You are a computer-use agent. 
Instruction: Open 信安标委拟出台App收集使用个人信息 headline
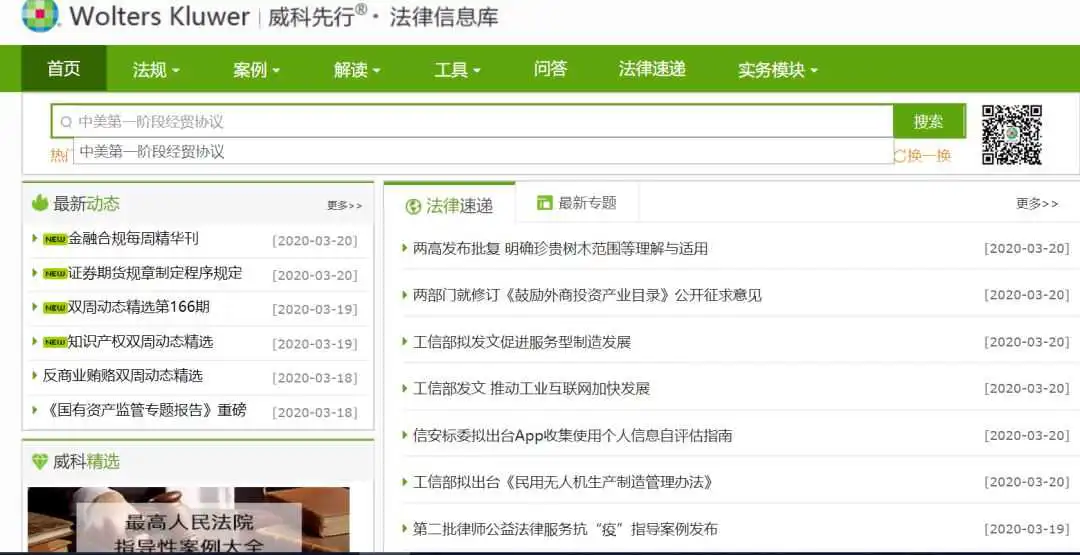[x=572, y=435]
